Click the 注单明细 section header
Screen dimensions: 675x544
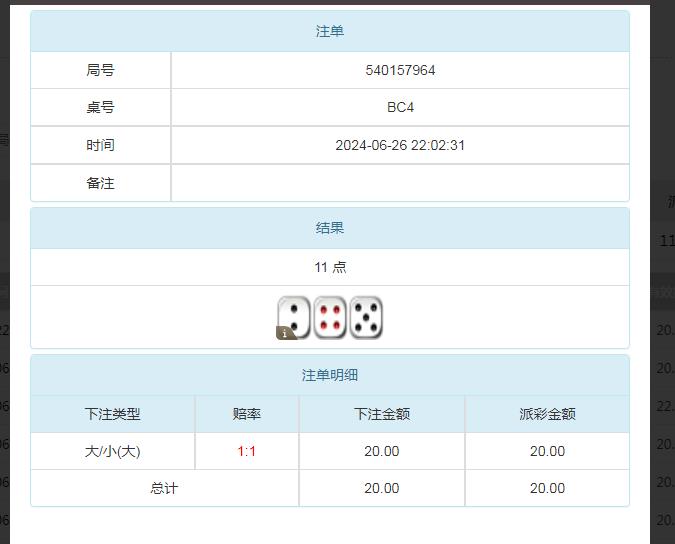pos(330,376)
